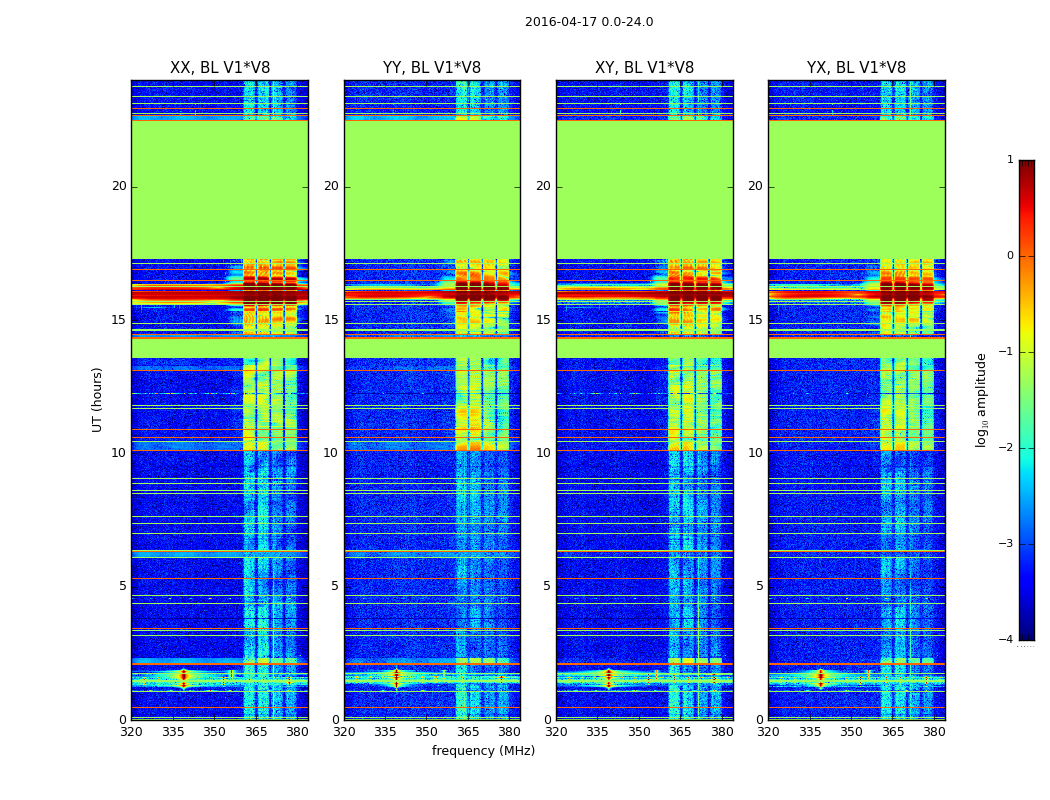Click the figure title "2016-04-17 0.0-24.0"

589,22
